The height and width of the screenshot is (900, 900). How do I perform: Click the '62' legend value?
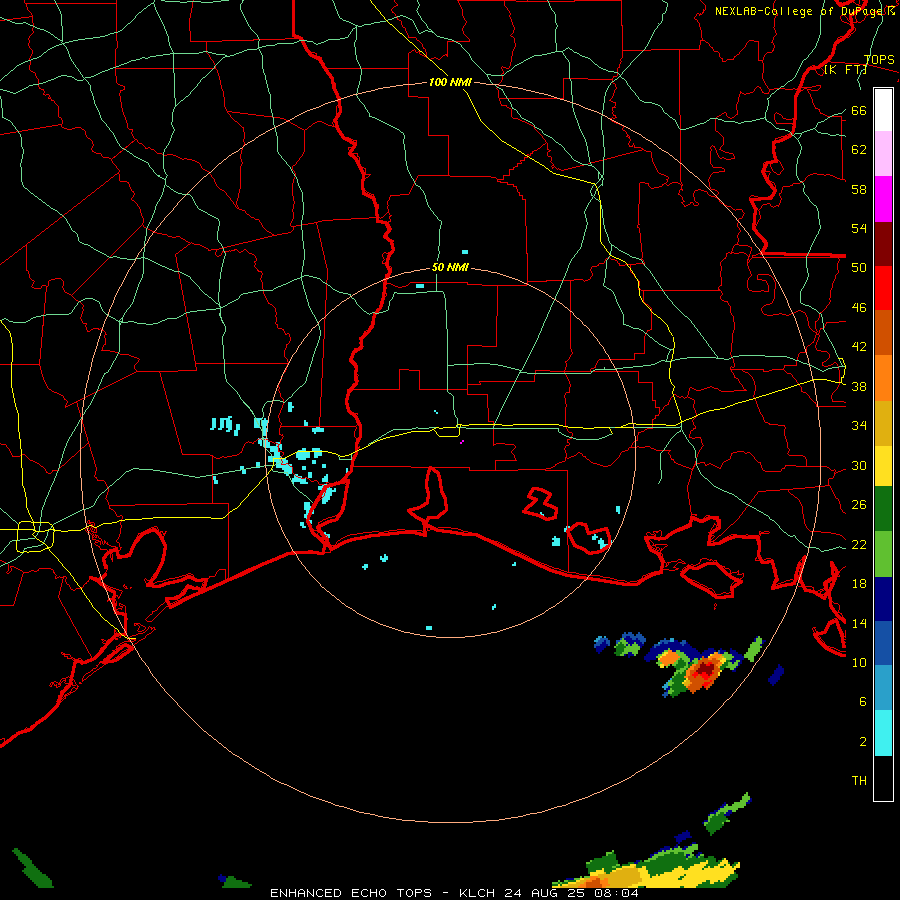pos(859,150)
